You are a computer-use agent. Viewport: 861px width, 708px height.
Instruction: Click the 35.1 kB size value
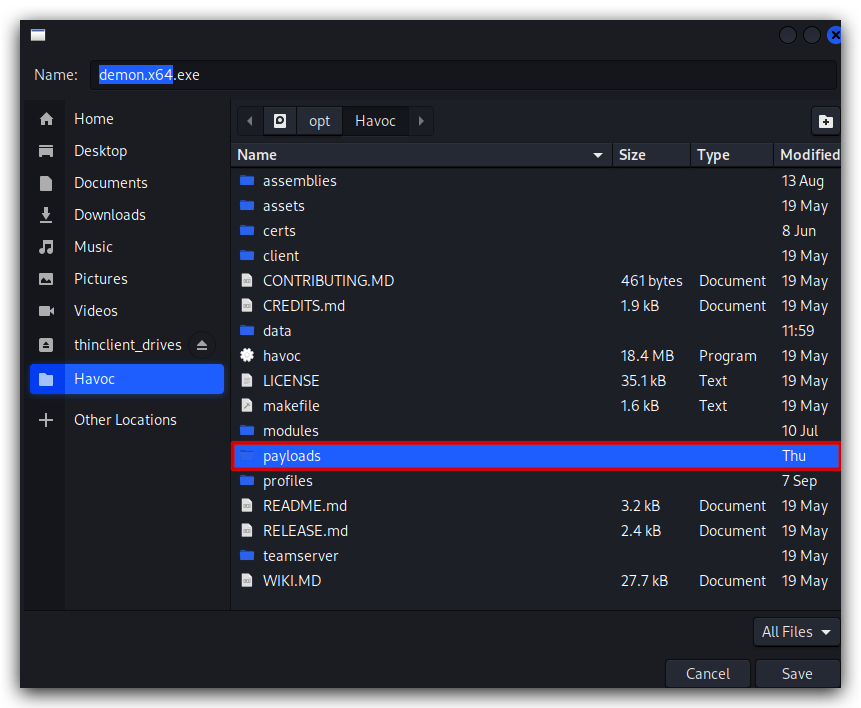pos(643,381)
